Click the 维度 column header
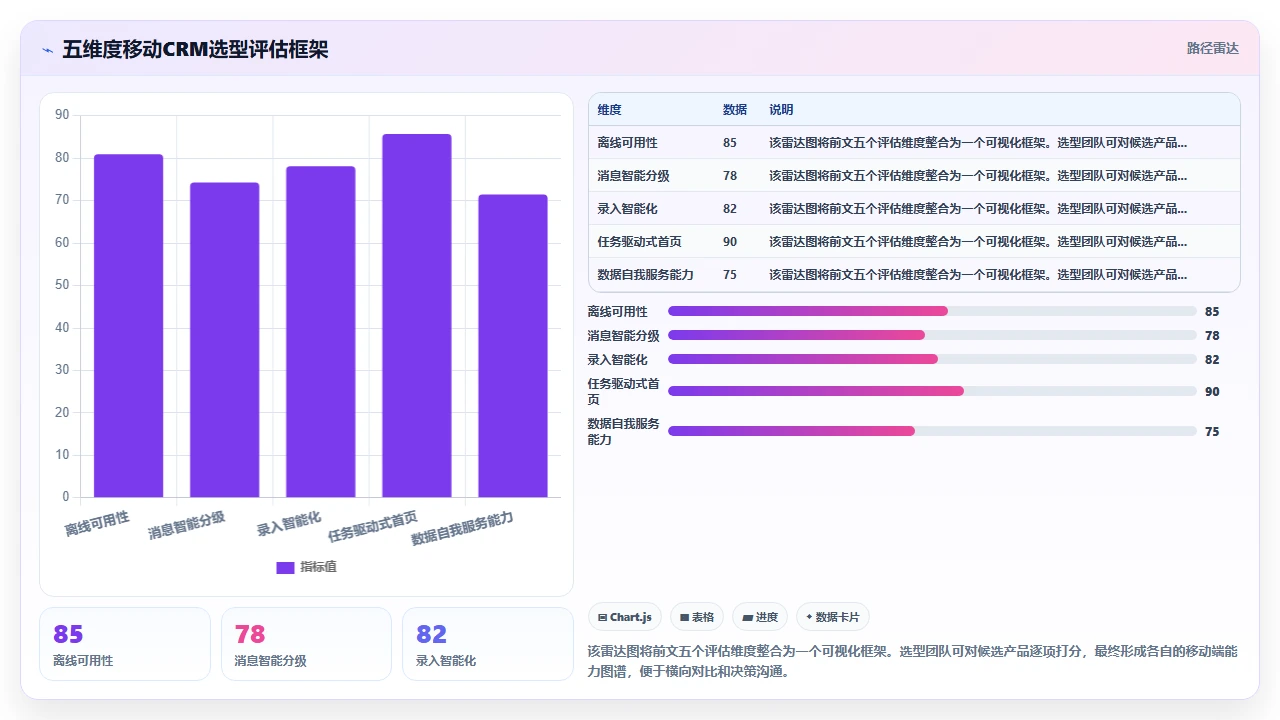 point(609,110)
